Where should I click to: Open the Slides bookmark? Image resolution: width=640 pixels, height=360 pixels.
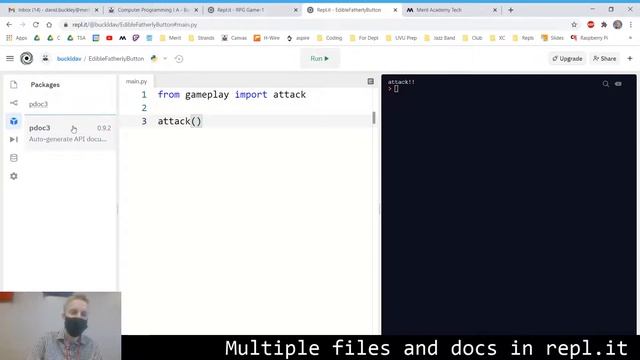click(552, 38)
